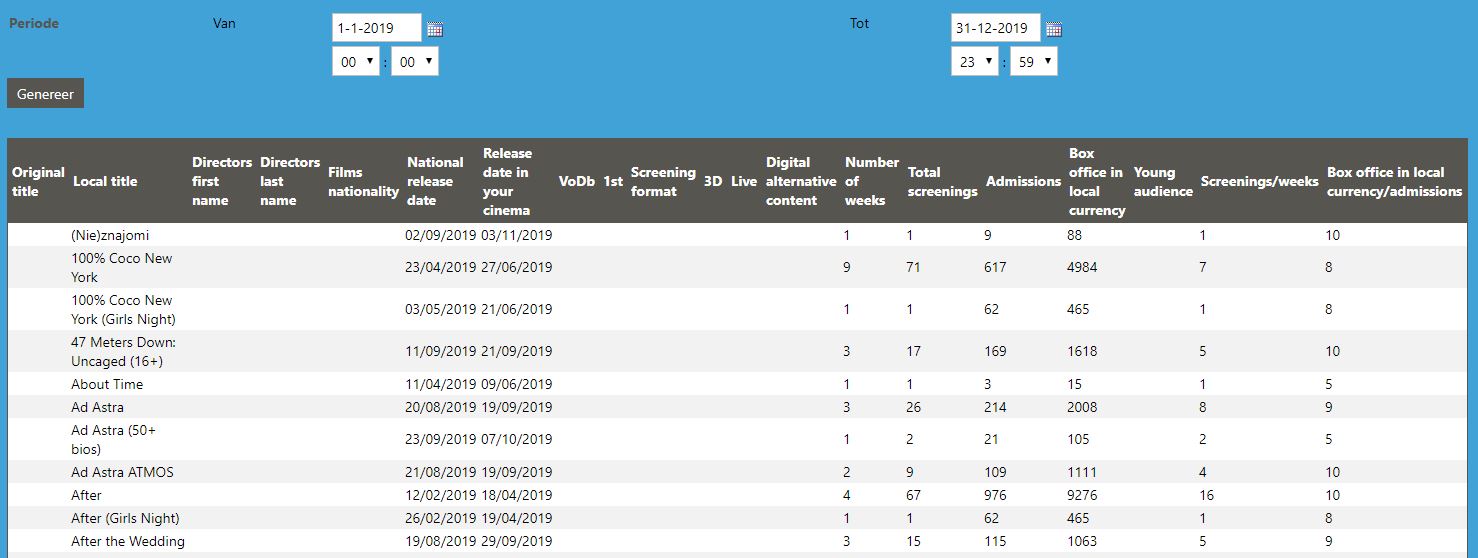
Task: Expand the Van start hour dropdown
Action: (356, 61)
